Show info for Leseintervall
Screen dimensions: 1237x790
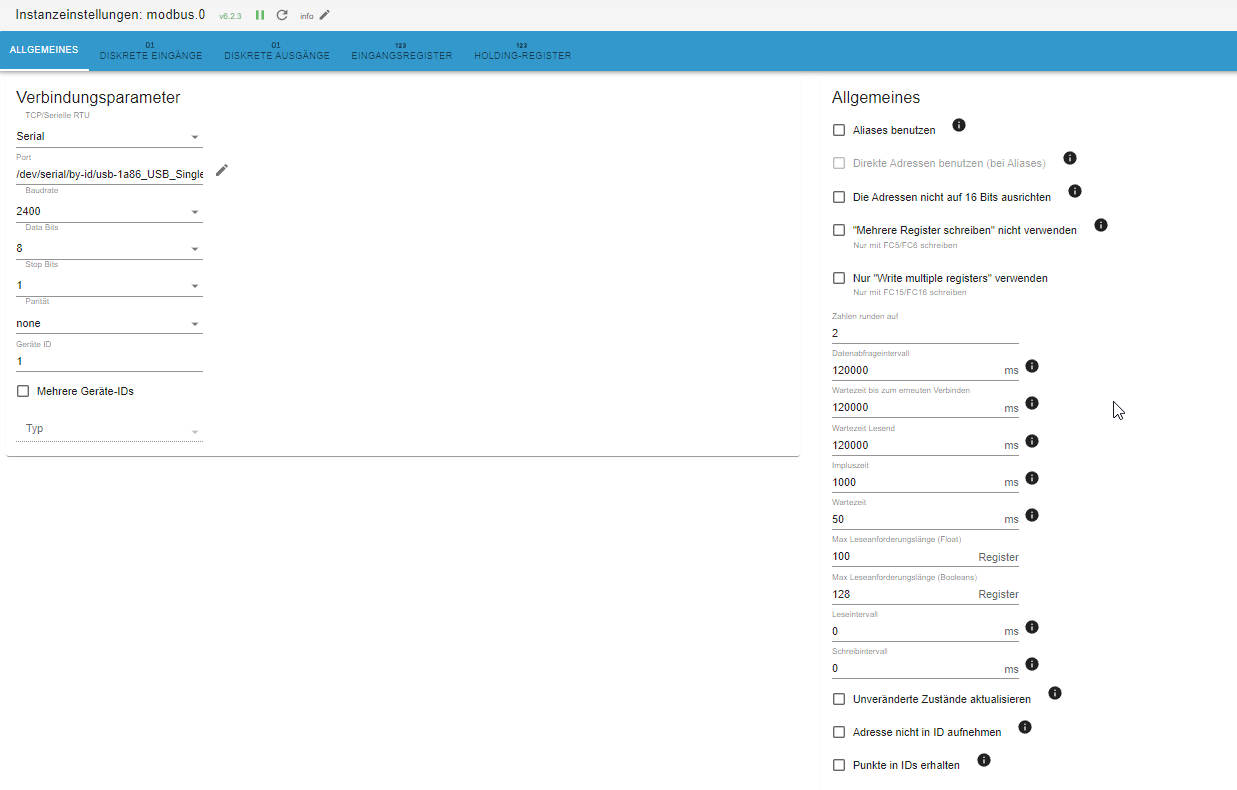pos(1032,627)
